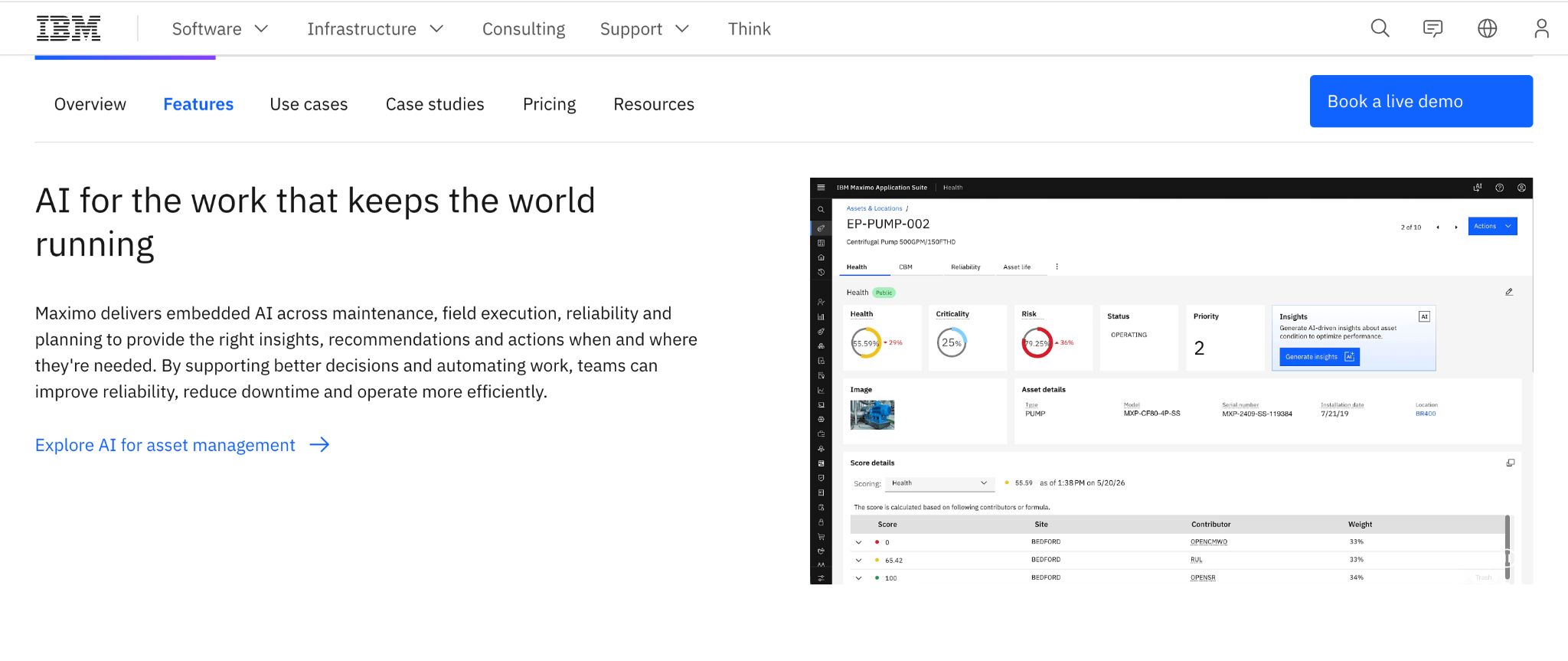The image size is (1568, 661).
Task: Click the AI label icon in Insights card
Action: pyautogui.click(x=1424, y=316)
